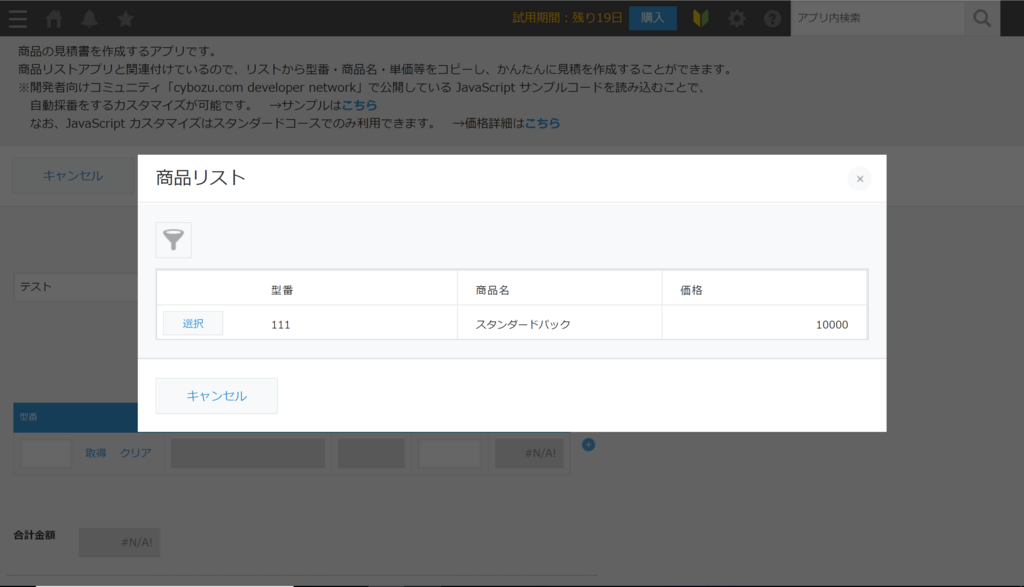Screen dimensions: 1024x587
Task: Click the スタンダードパック product name cell
Action: pos(523,325)
